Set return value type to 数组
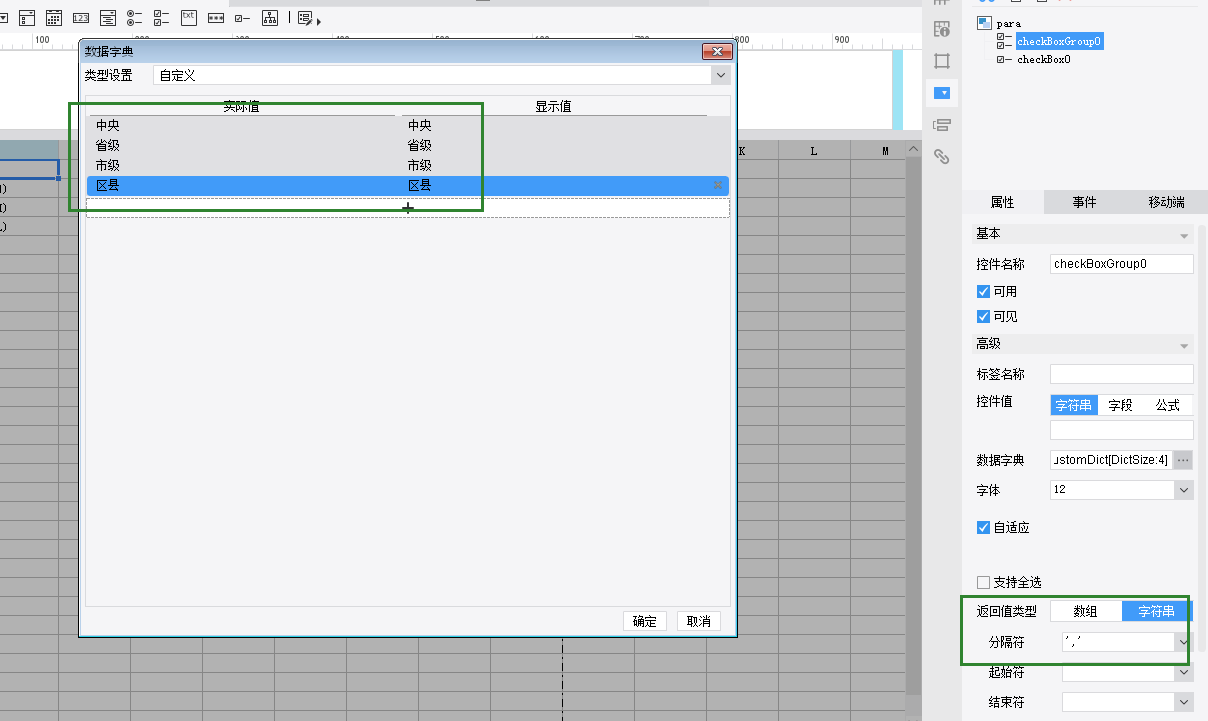Screen dimensions: 1208x721 coord(1085,611)
